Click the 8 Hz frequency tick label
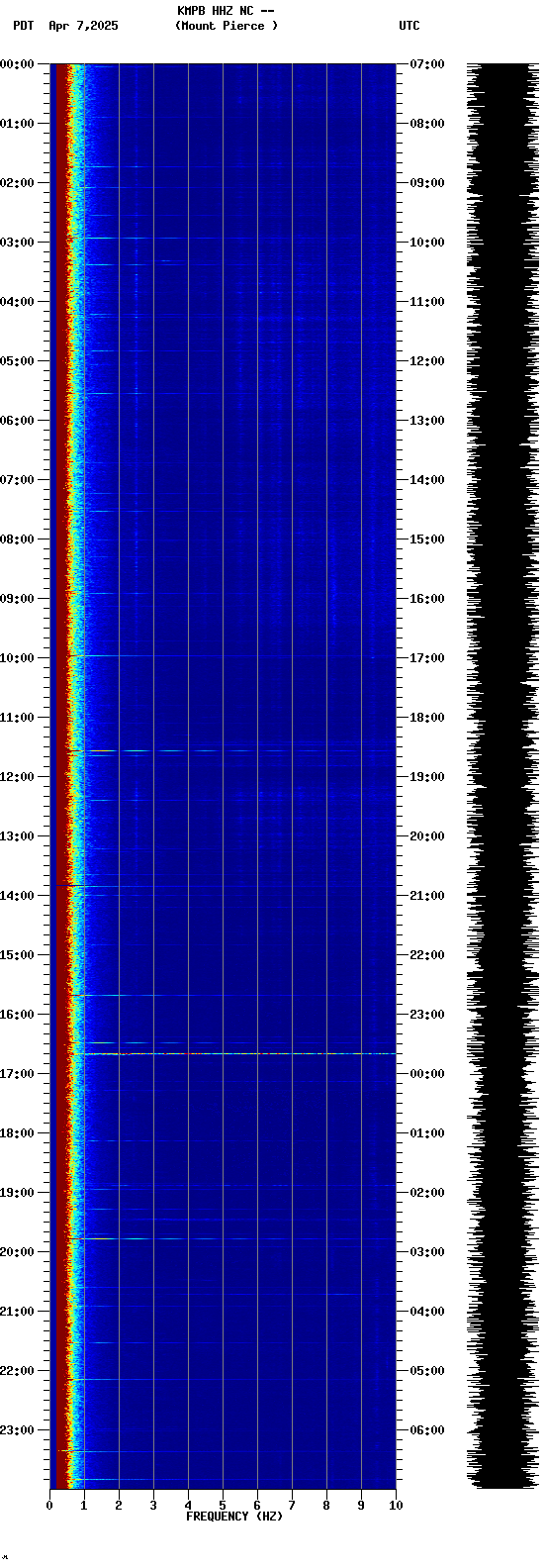The width and height of the screenshot is (546, 1568). [x=326, y=1506]
